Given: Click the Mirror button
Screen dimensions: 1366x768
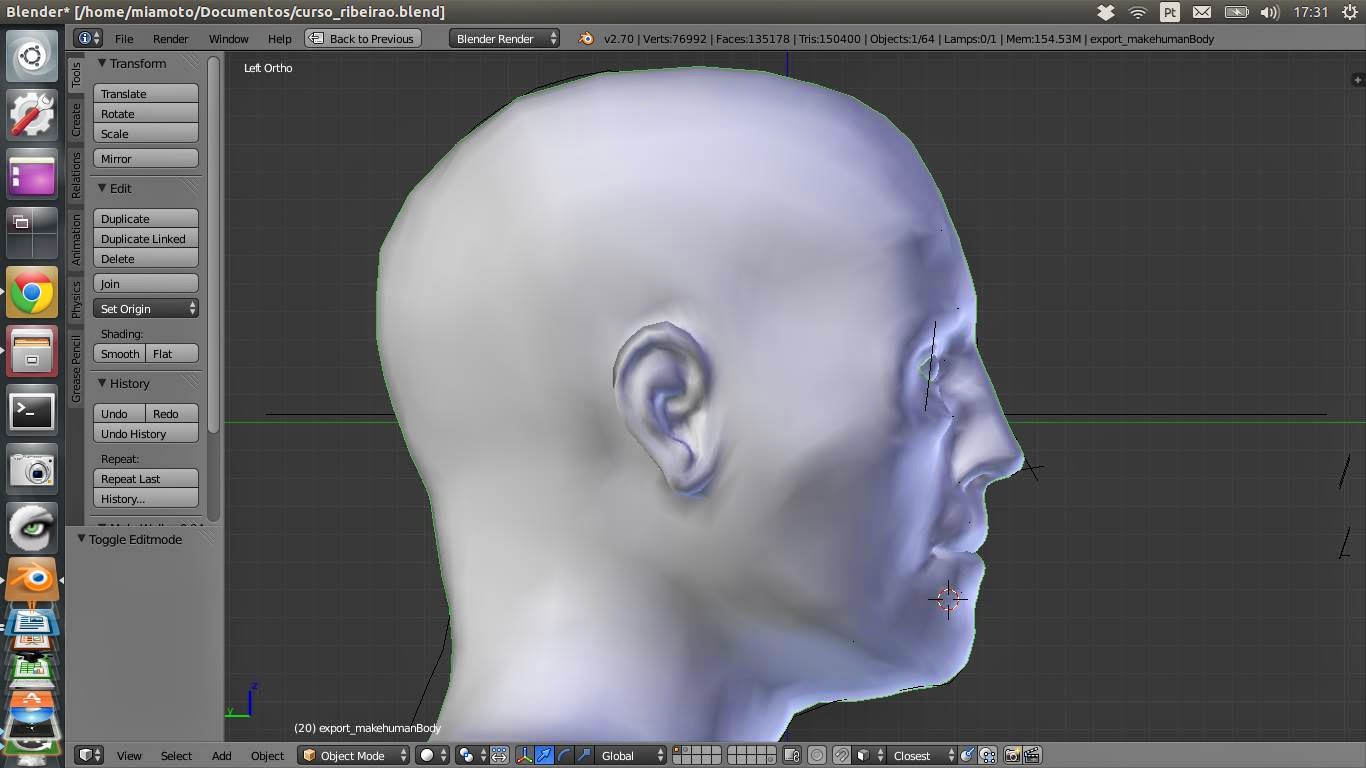Looking at the screenshot, I should pos(146,158).
